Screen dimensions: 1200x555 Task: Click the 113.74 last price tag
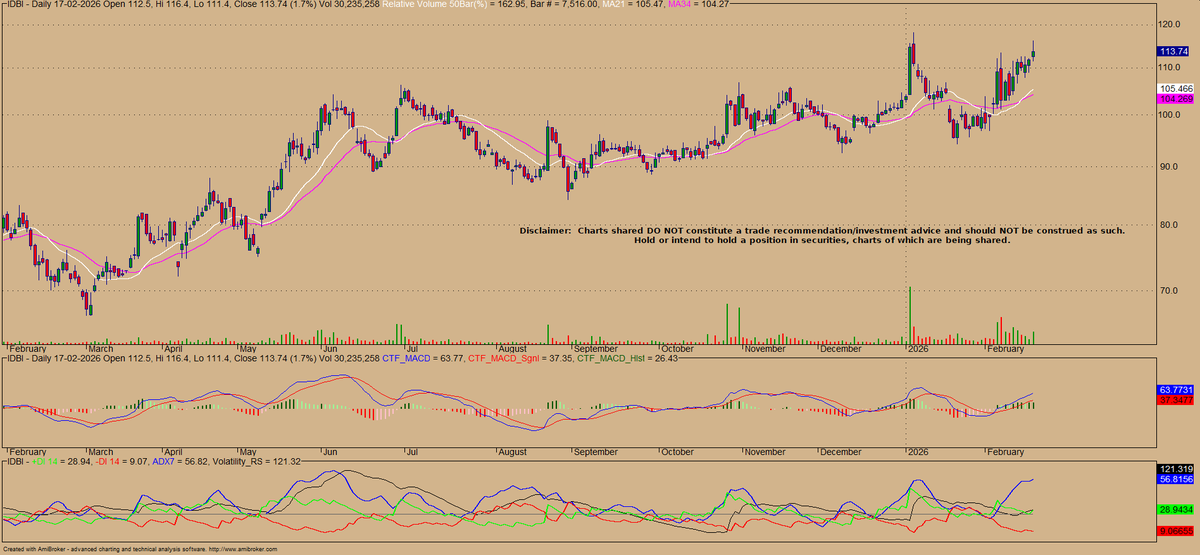point(1172,51)
